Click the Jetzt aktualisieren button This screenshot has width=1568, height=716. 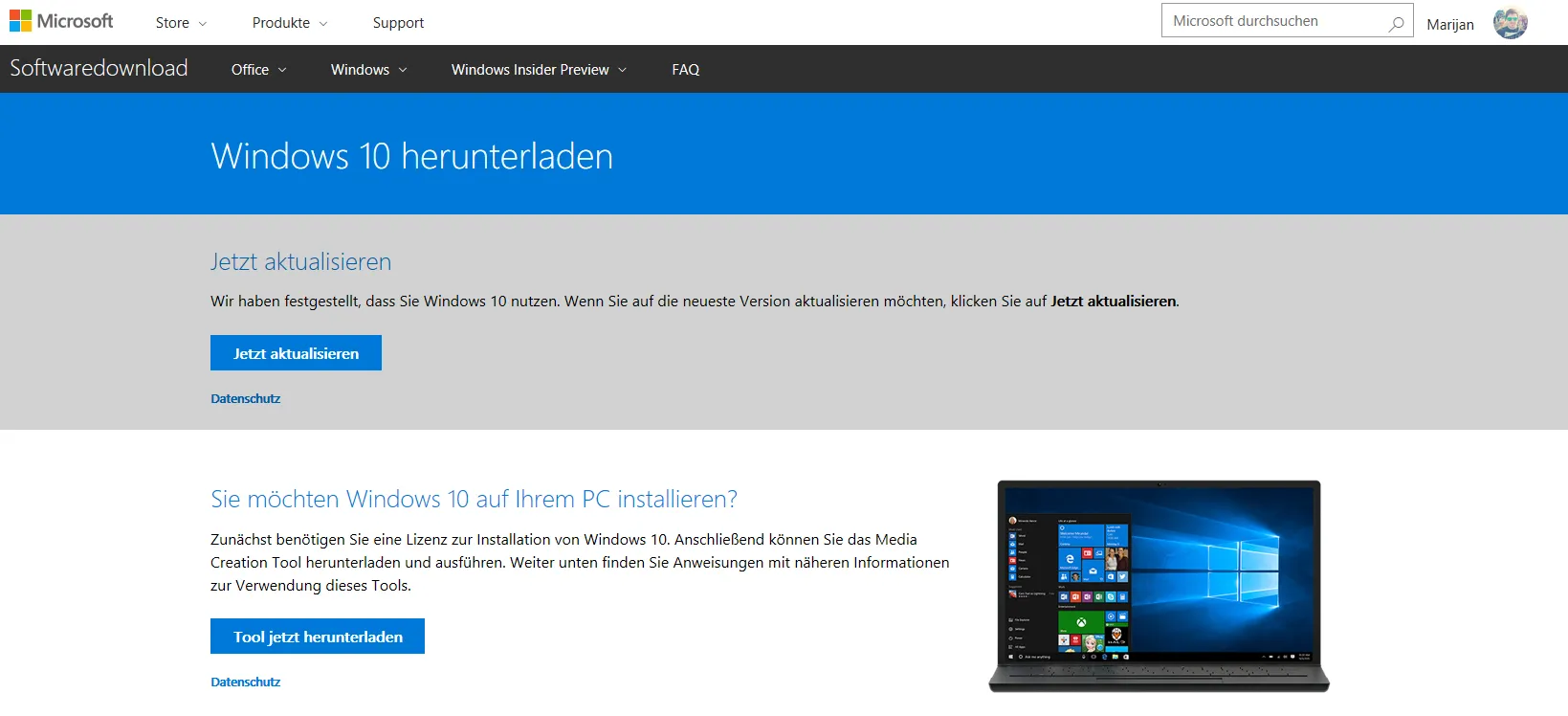coord(296,353)
